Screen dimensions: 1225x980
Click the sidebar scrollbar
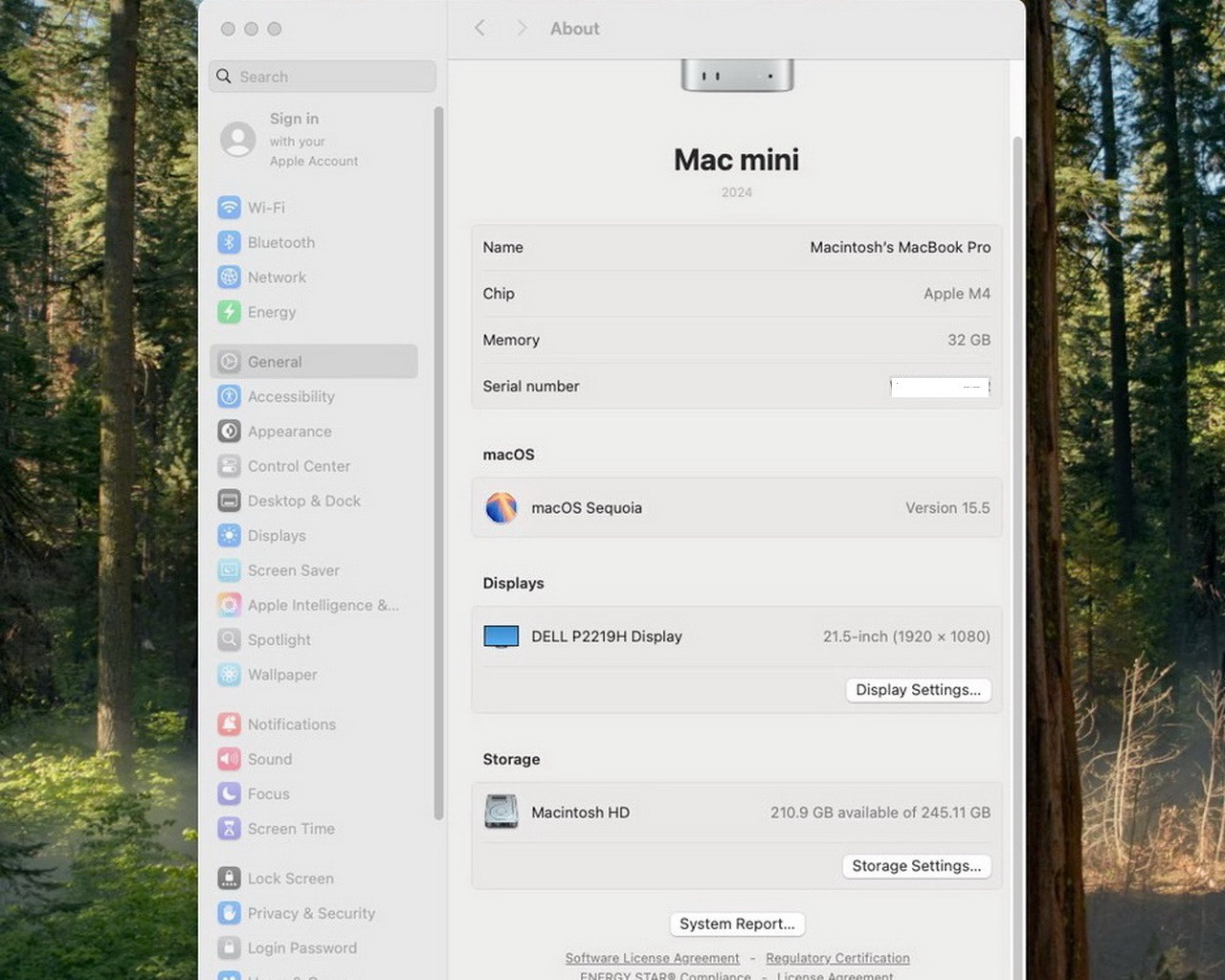438,463
